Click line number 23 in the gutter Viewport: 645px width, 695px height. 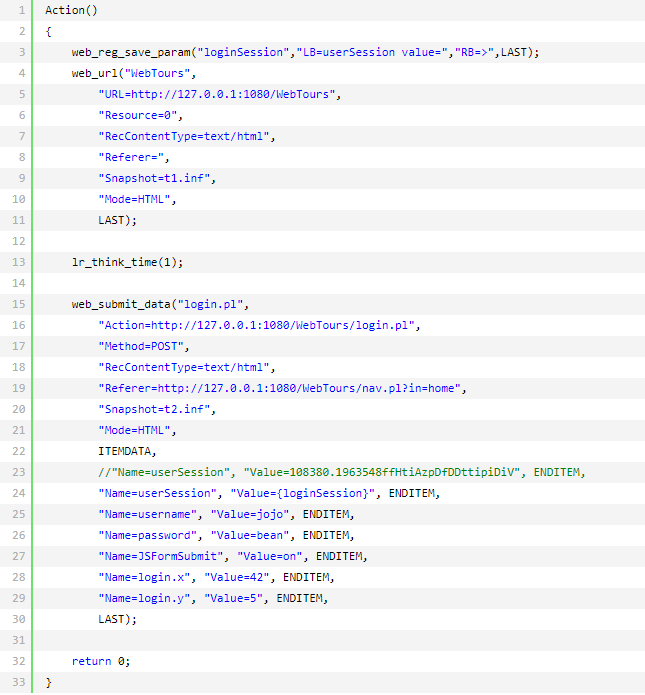pyautogui.click(x=19, y=472)
